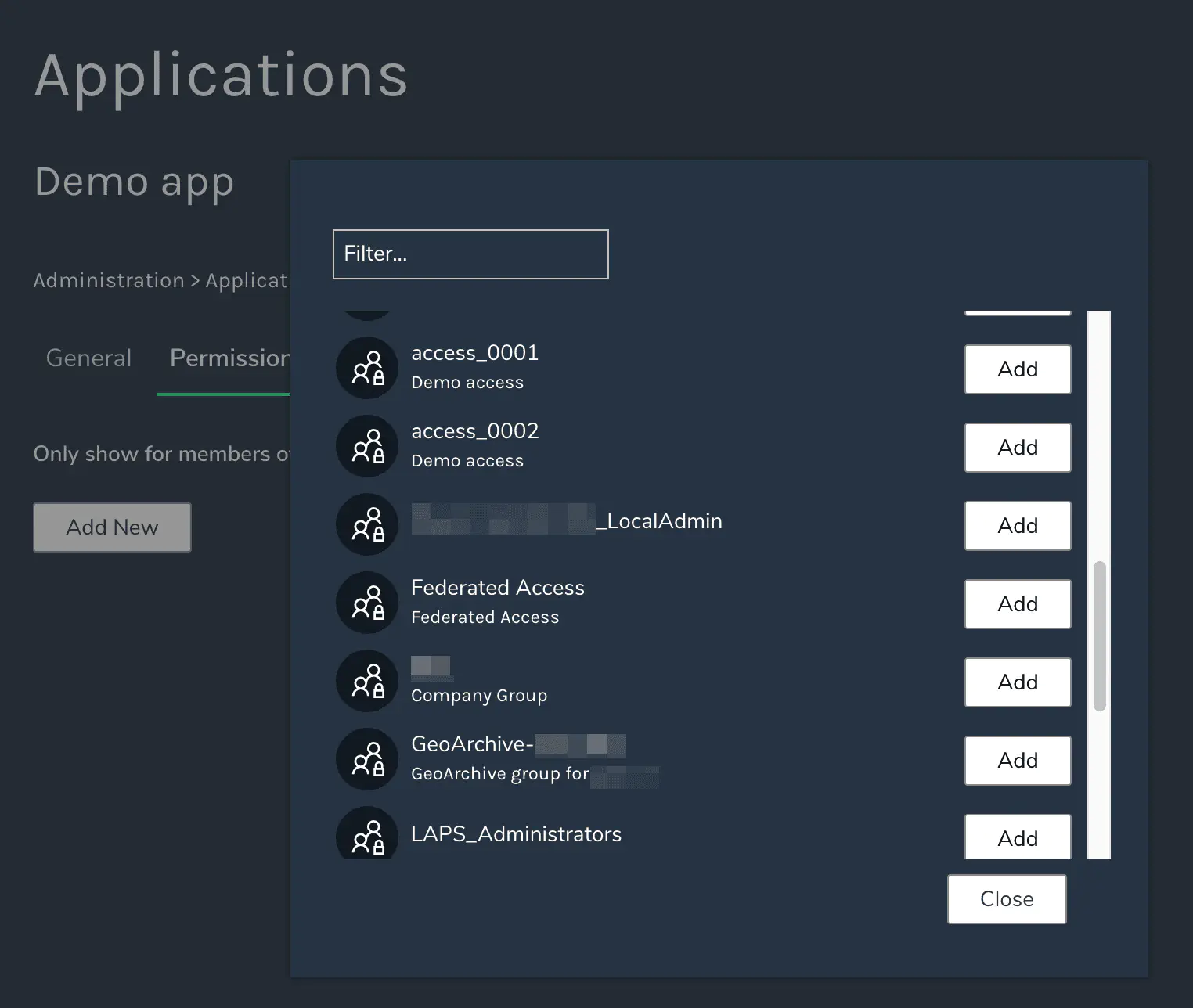Add the GeoArchive group
This screenshot has width=1193, height=1008.
[1017, 761]
